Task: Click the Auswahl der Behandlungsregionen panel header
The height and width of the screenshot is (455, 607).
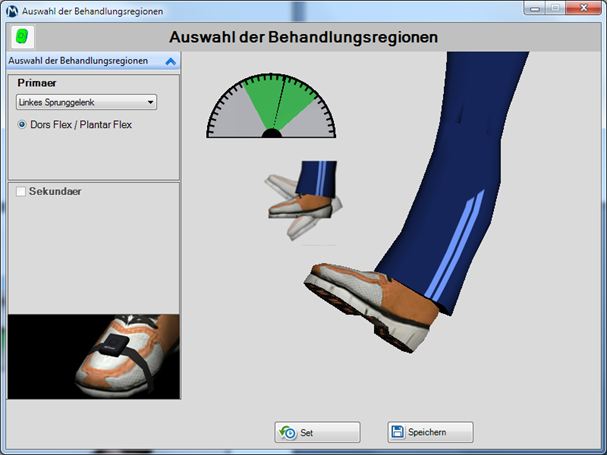Action: tap(80, 61)
